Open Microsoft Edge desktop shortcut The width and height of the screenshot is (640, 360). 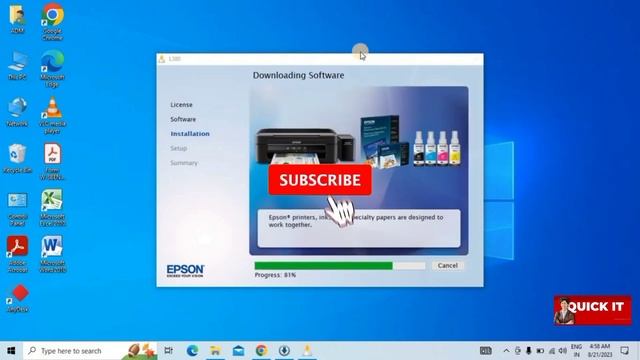point(52,68)
